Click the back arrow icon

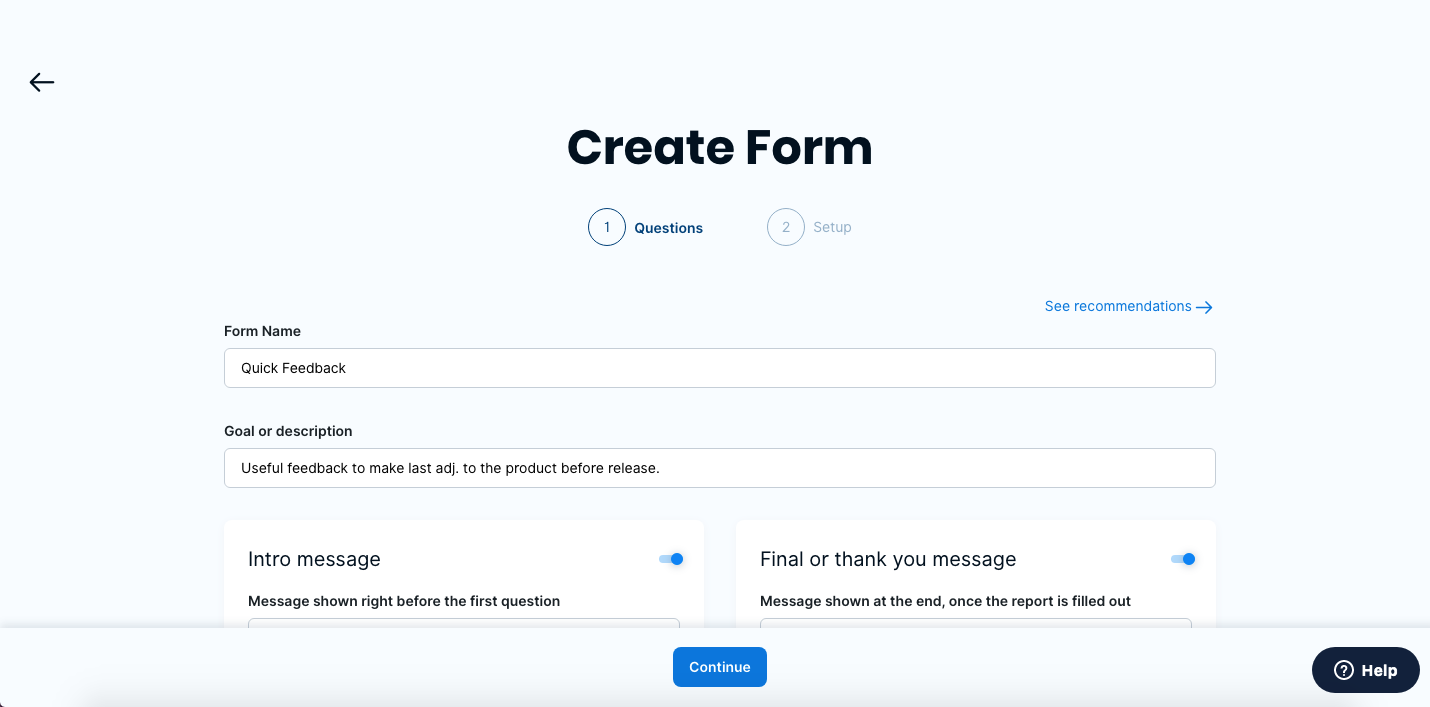click(42, 82)
